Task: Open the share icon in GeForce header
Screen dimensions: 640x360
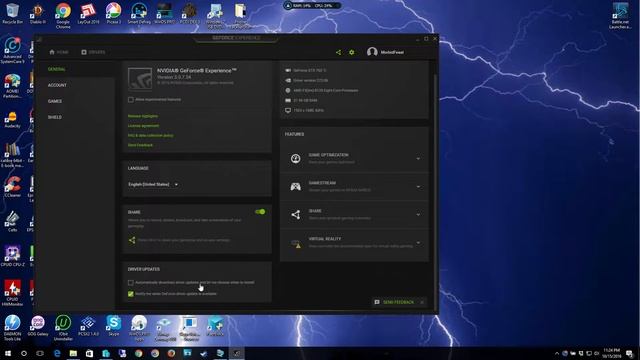Action: click(x=338, y=52)
